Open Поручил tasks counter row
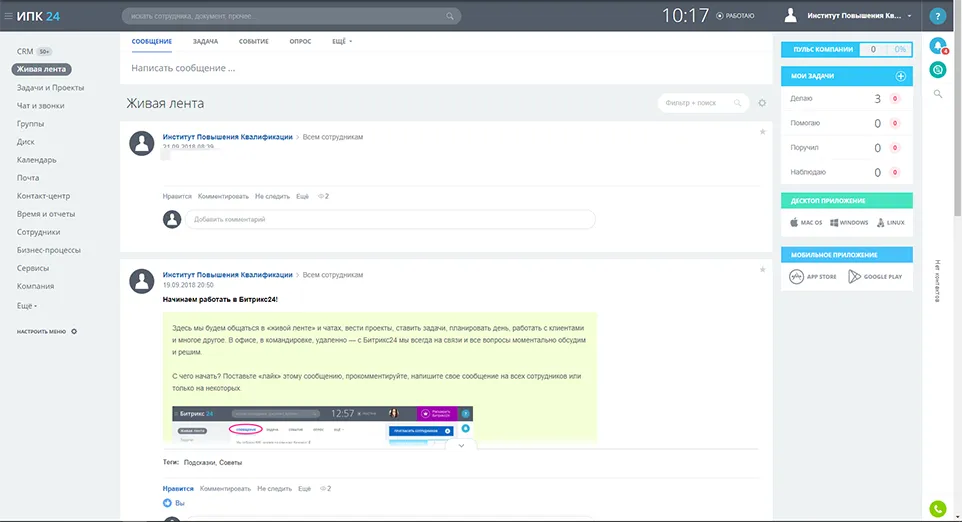 click(x=847, y=148)
